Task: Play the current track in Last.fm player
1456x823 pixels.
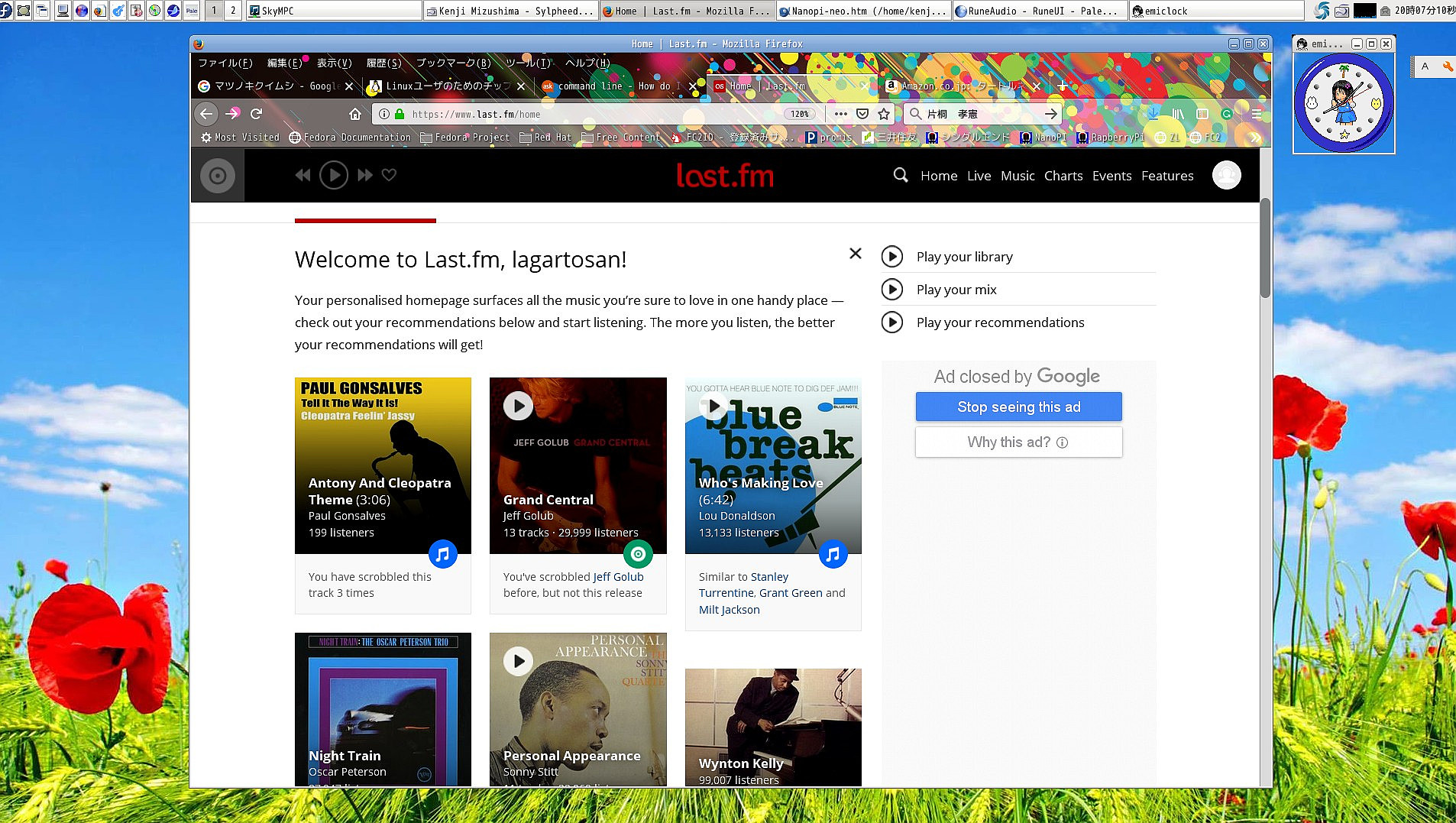Action: 333,175
